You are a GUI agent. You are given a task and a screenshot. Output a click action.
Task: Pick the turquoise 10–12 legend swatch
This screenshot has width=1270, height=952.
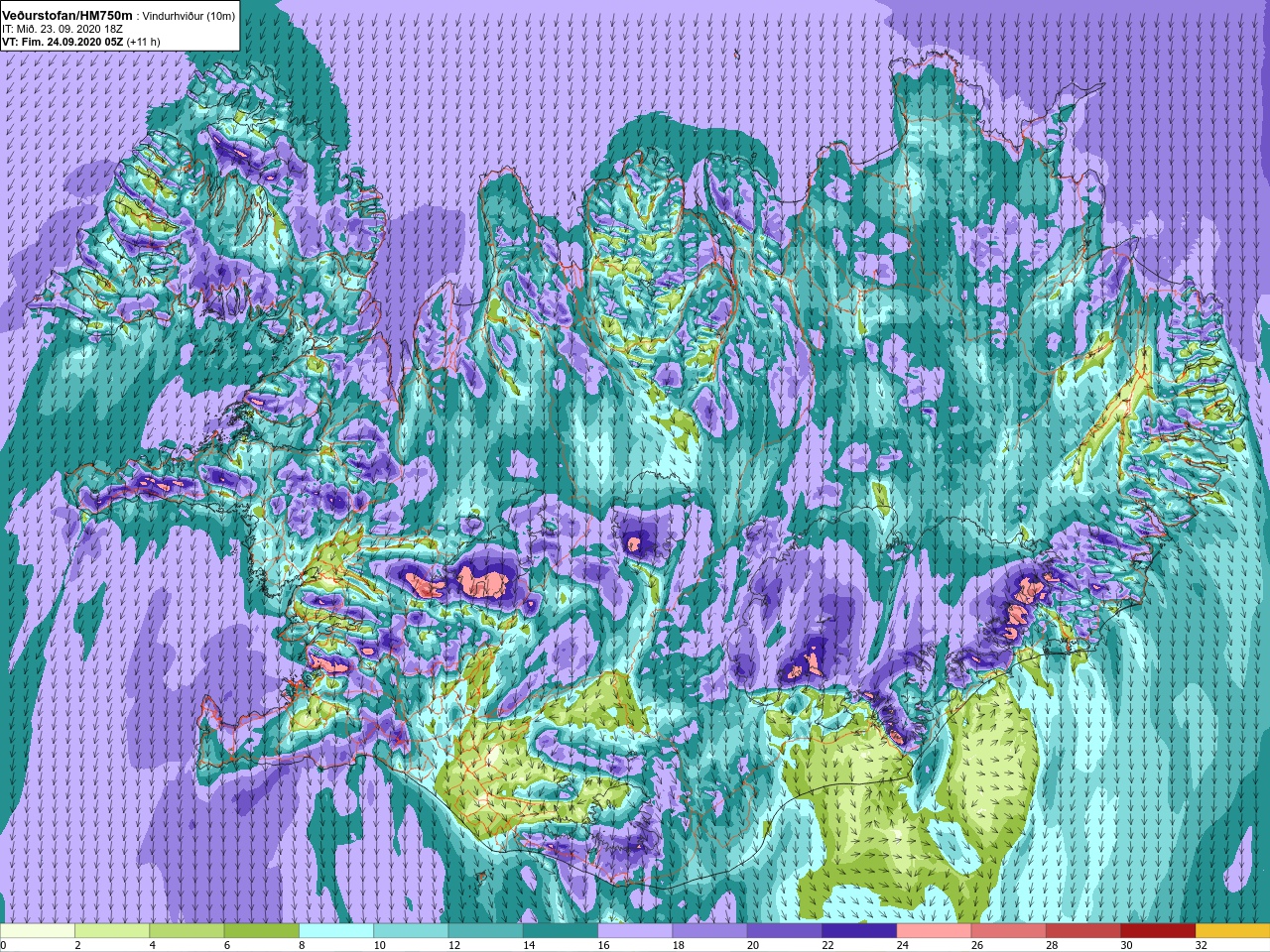(411, 931)
